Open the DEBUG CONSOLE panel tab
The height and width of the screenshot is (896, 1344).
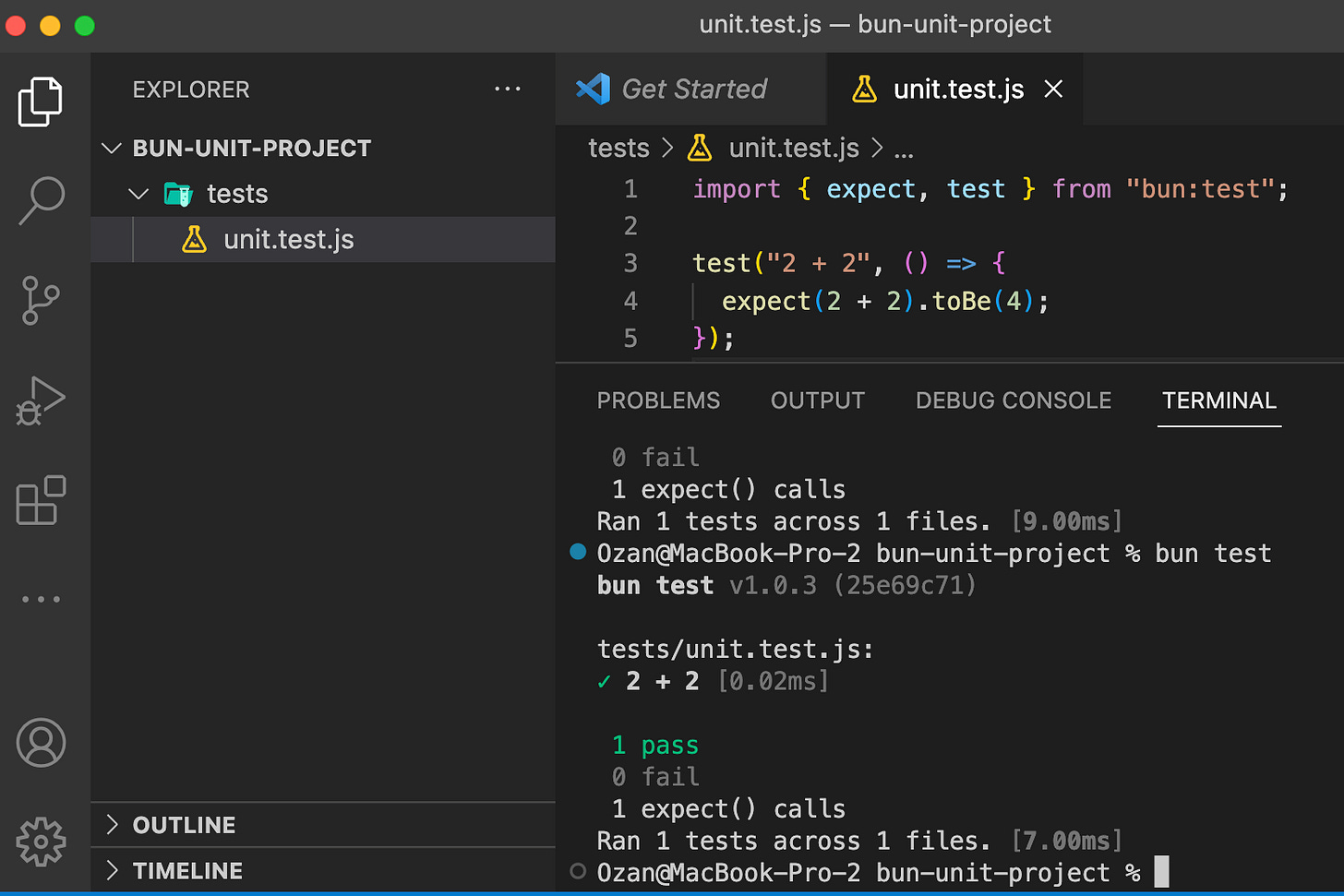1014,400
